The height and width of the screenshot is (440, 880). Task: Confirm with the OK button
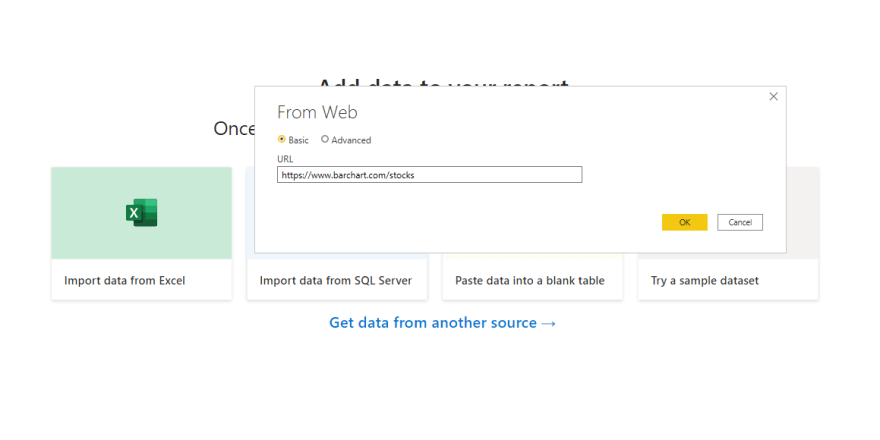pyautogui.click(x=685, y=222)
